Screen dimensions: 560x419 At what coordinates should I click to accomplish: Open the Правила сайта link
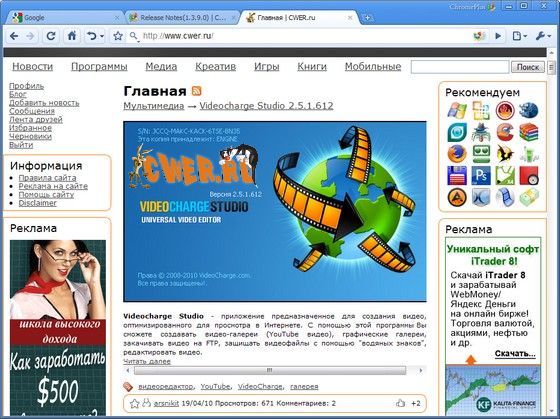point(47,178)
